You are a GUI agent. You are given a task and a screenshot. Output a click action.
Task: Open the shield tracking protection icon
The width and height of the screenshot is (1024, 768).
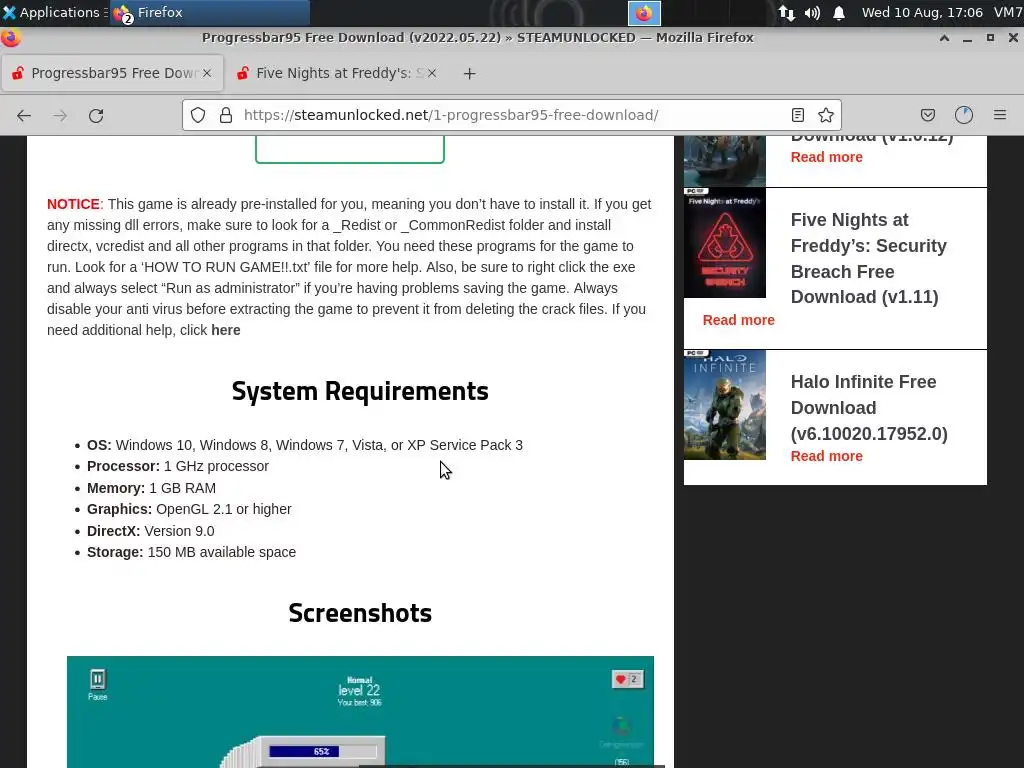click(198, 115)
